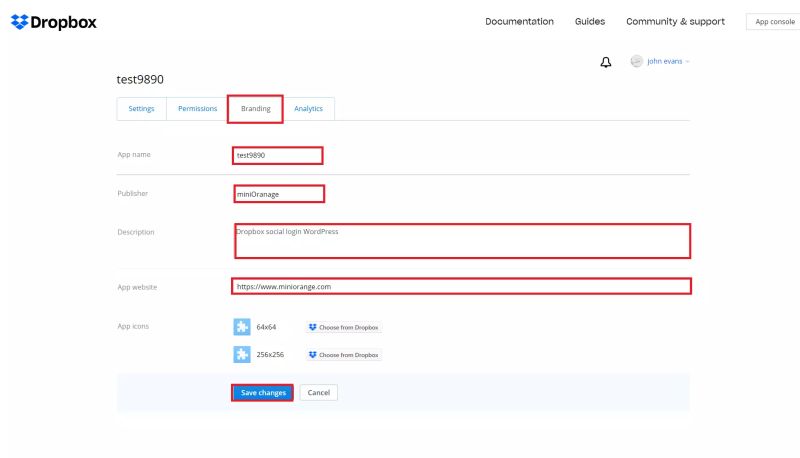Click the john evans avatar picture
Viewport: 800px width, 458px height.
click(636, 61)
